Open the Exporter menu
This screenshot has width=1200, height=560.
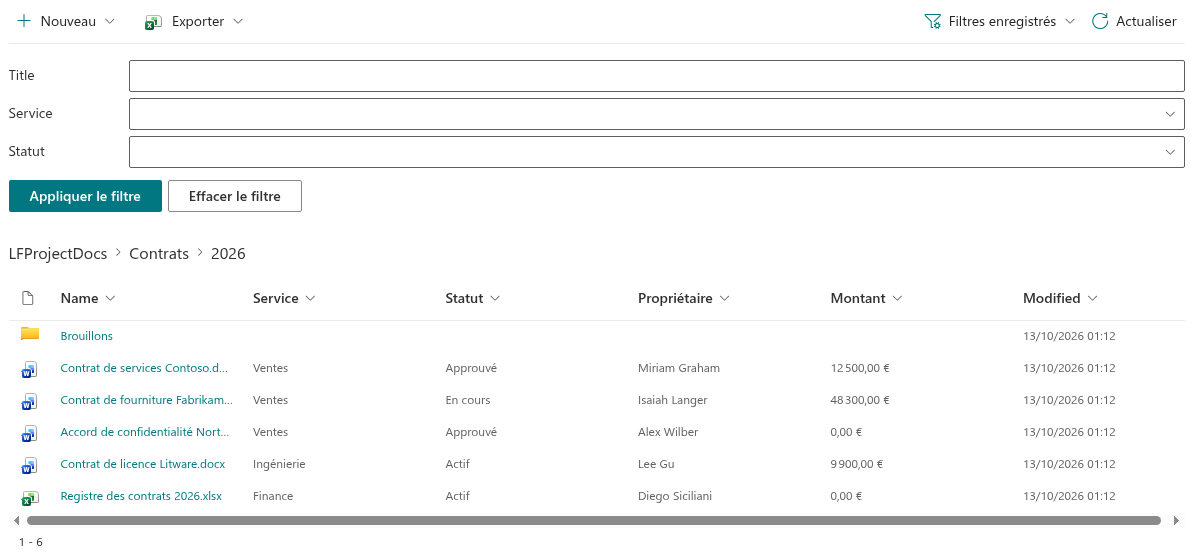pos(195,21)
